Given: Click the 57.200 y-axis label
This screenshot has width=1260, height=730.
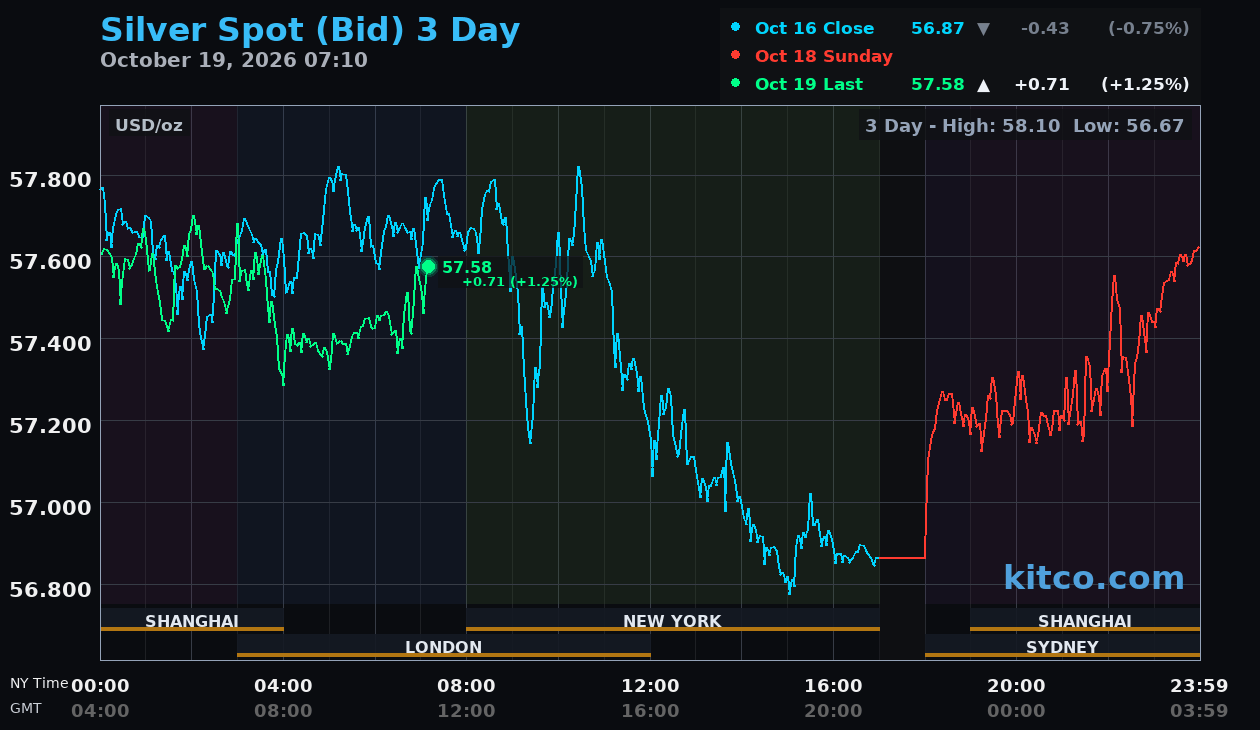Looking at the screenshot, I should pos(50,425).
